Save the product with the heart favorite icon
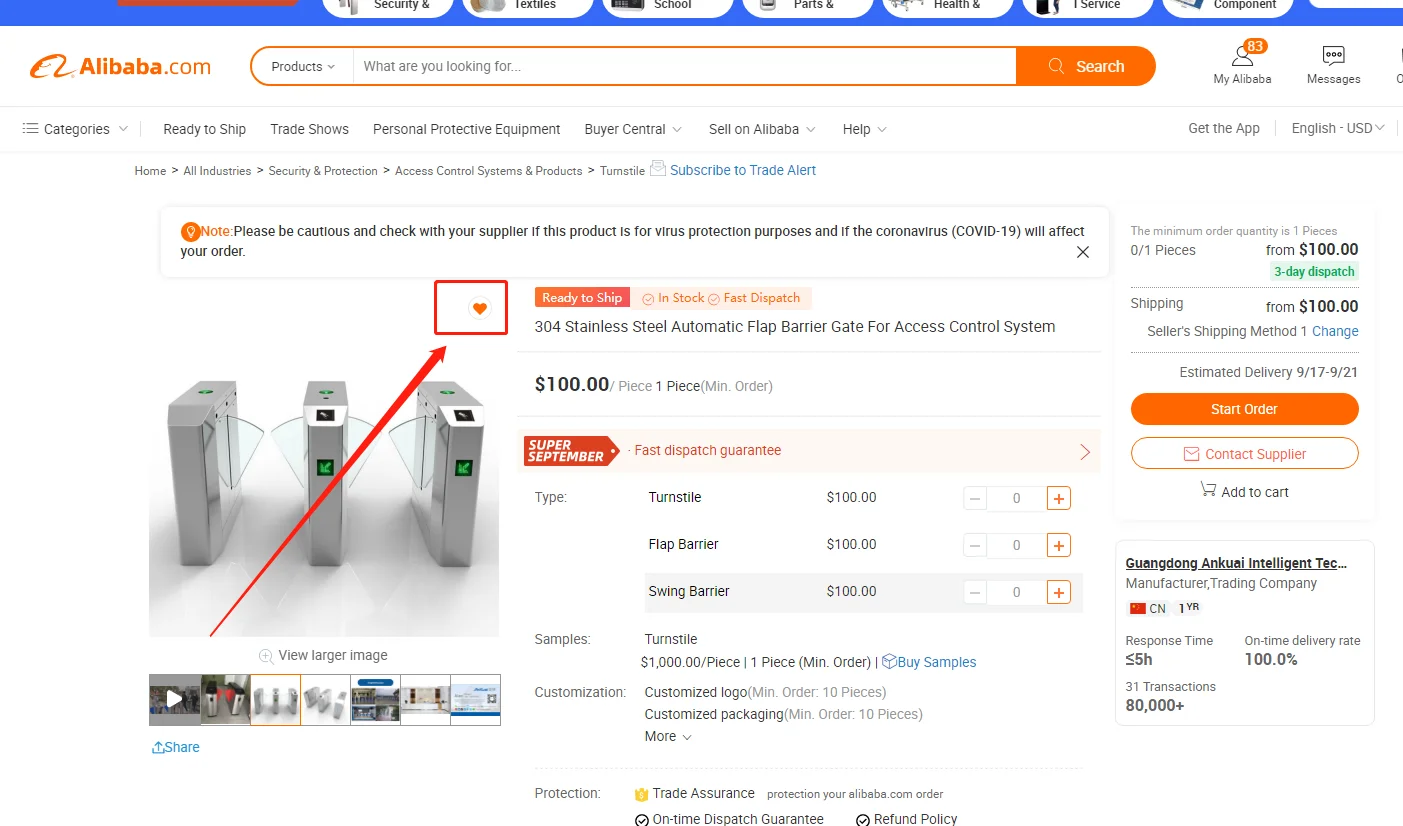 point(480,308)
